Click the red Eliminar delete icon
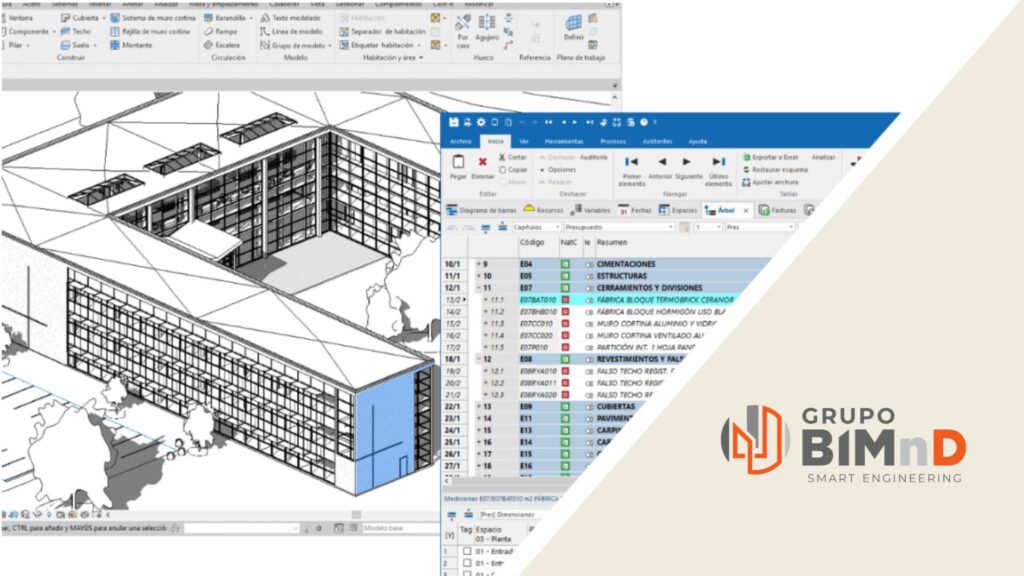 tap(483, 162)
